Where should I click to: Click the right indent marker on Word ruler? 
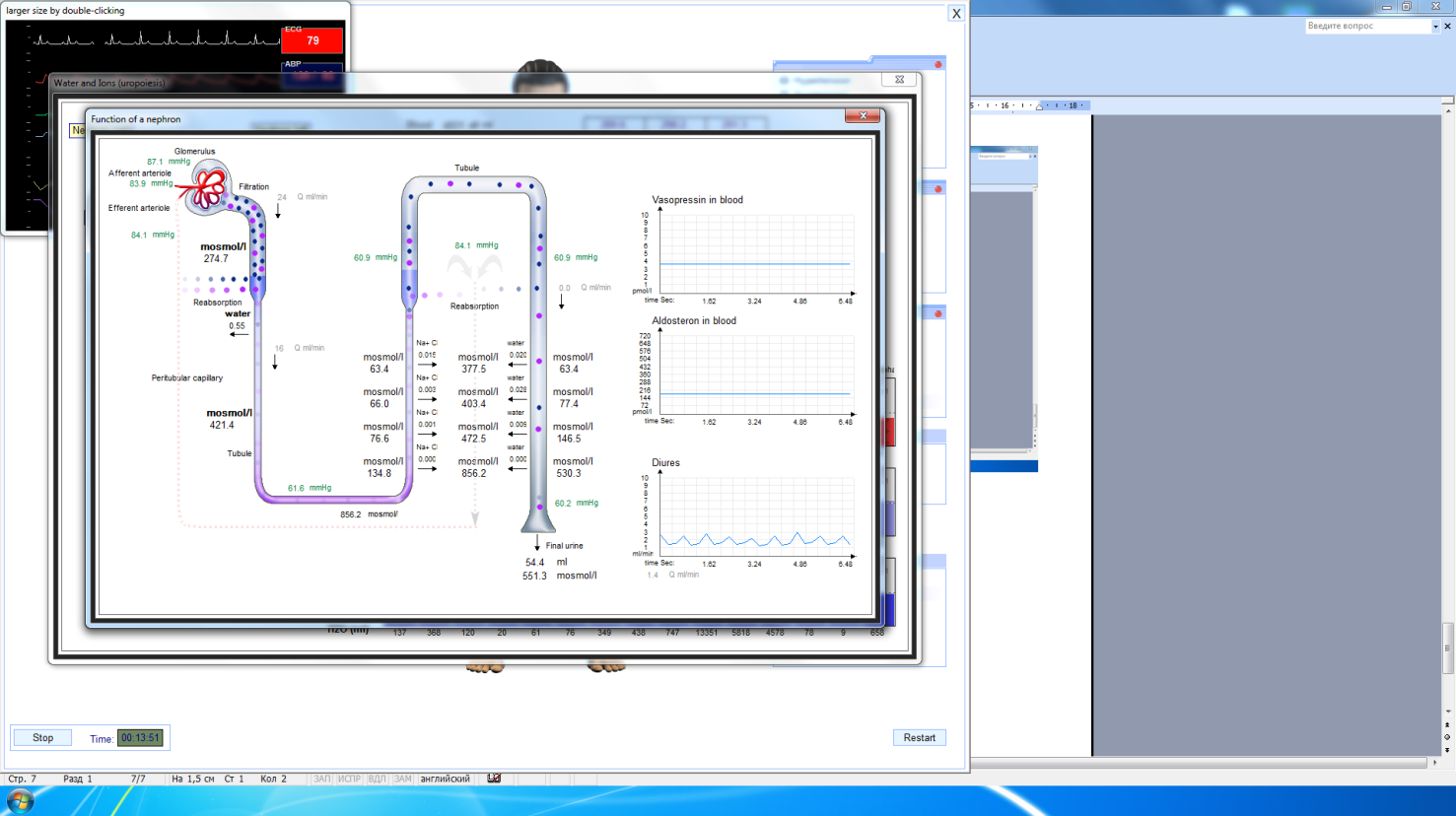[x=1038, y=106]
